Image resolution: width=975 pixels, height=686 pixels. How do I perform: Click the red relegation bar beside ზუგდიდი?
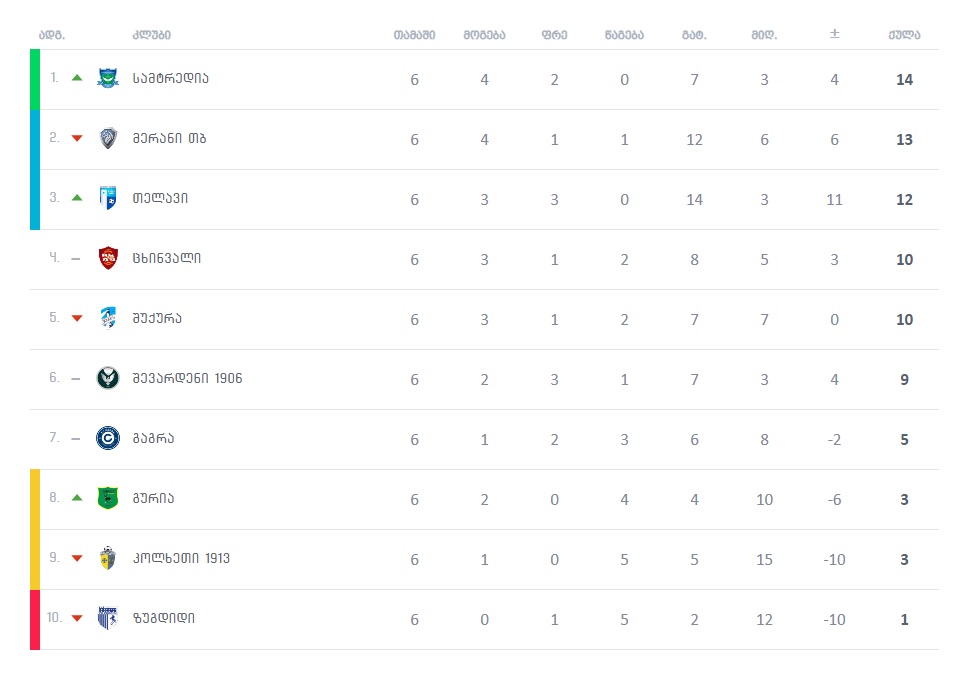(35, 619)
